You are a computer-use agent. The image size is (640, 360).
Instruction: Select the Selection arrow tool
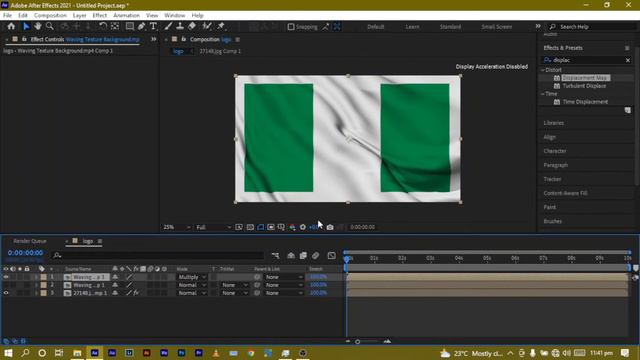[26, 26]
